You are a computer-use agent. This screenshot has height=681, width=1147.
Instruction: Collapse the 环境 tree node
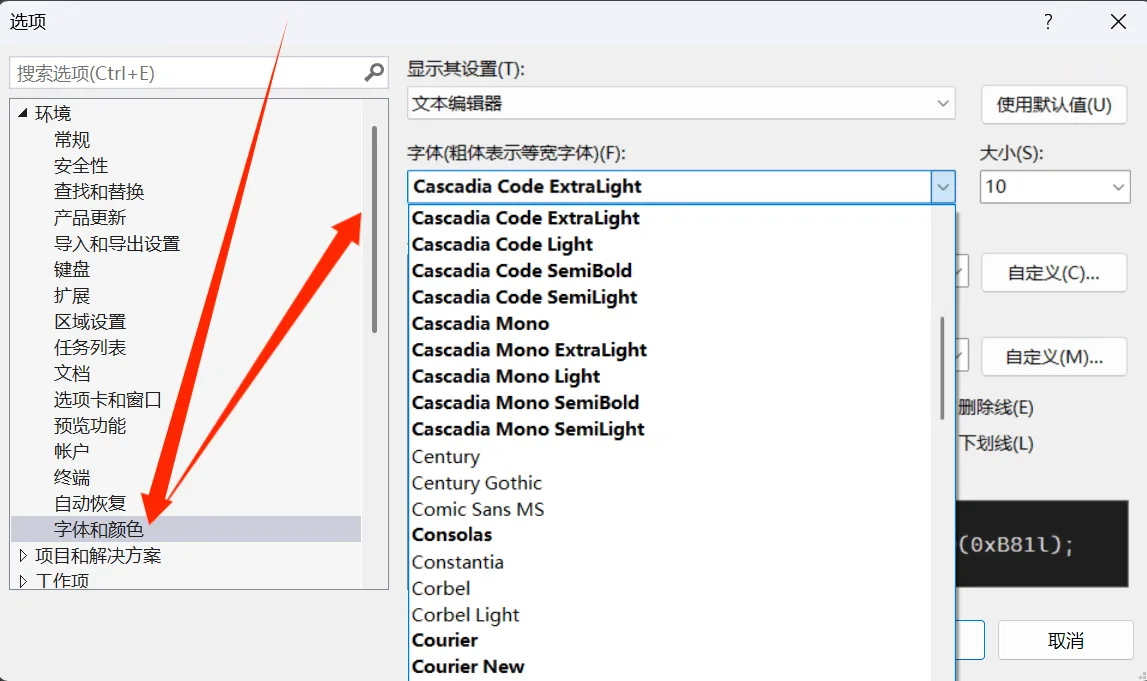point(22,114)
